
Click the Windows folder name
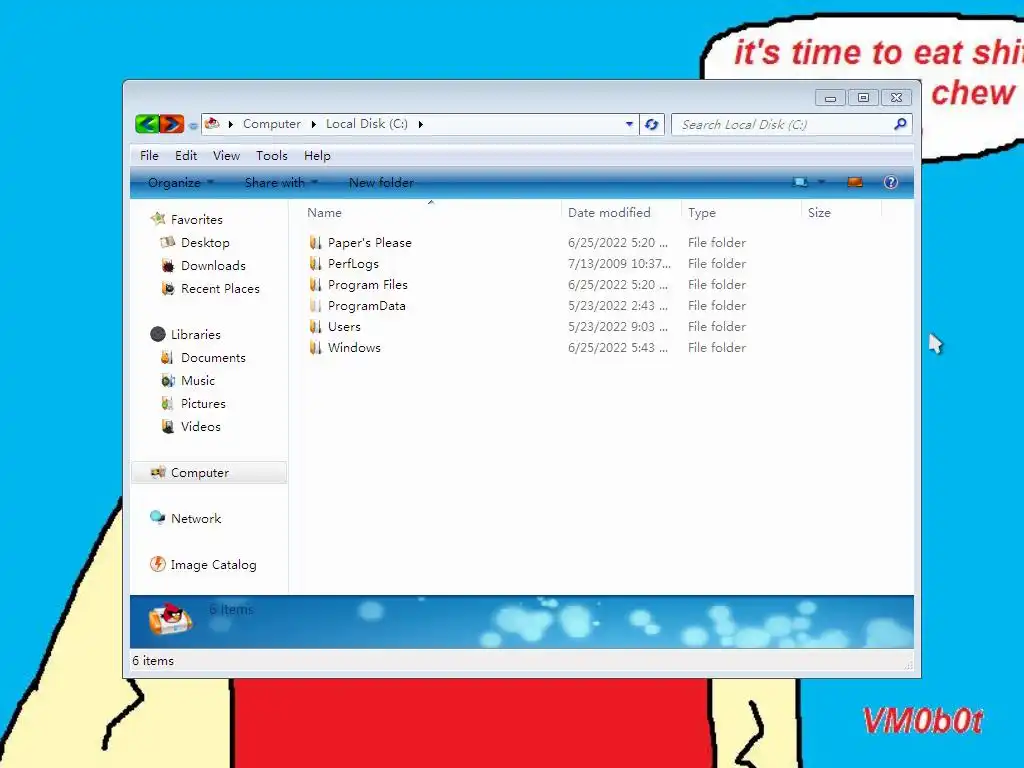coord(354,347)
